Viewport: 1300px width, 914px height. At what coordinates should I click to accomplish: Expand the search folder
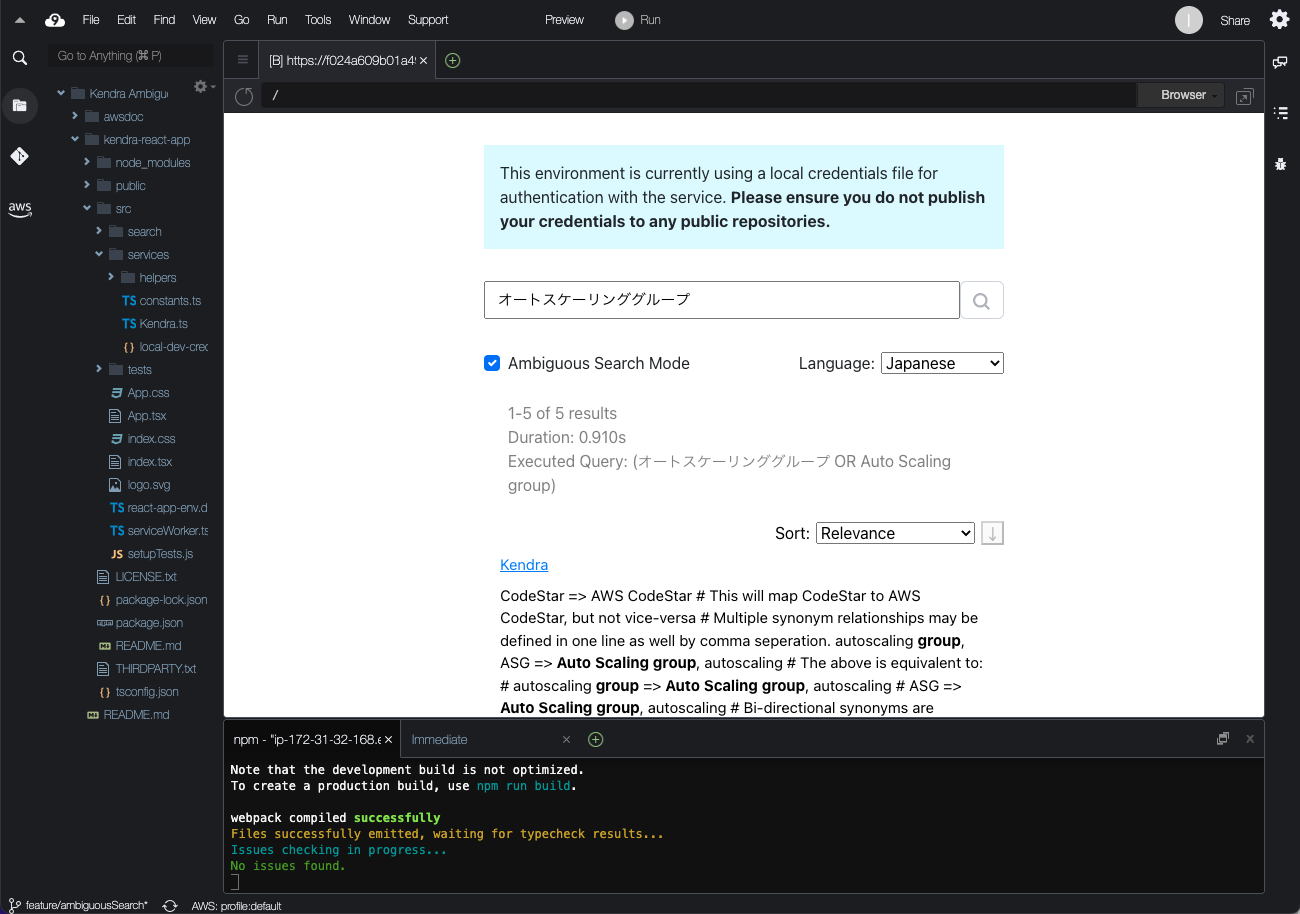(x=99, y=231)
